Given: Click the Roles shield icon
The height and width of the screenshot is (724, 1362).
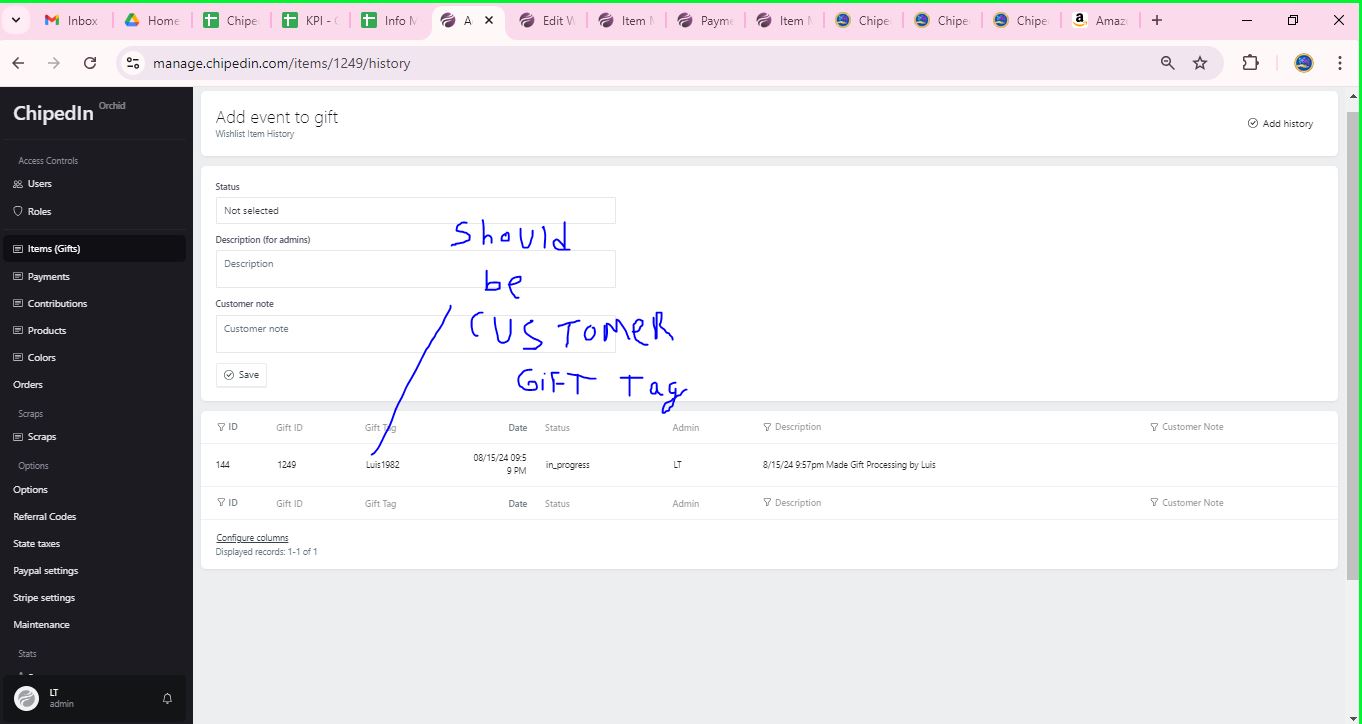Looking at the screenshot, I should [18, 211].
